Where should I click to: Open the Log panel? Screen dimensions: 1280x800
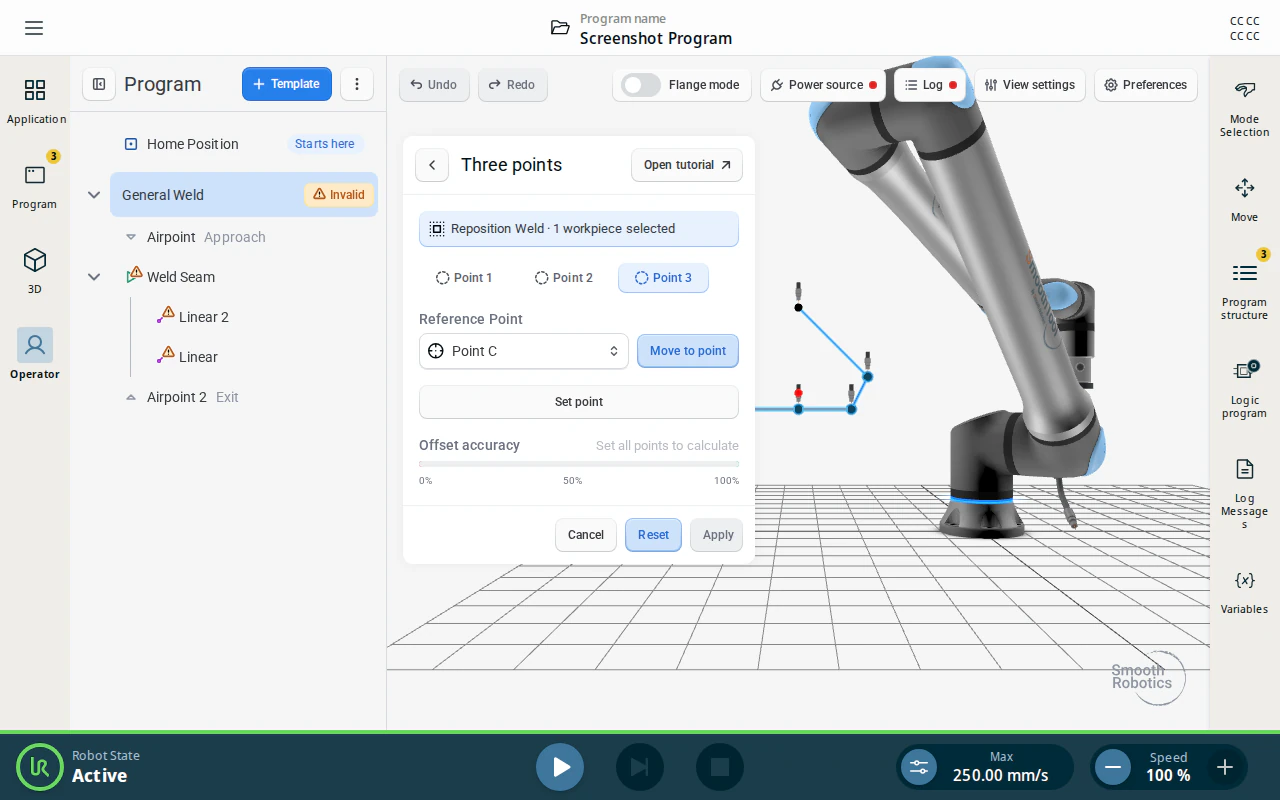(931, 85)
